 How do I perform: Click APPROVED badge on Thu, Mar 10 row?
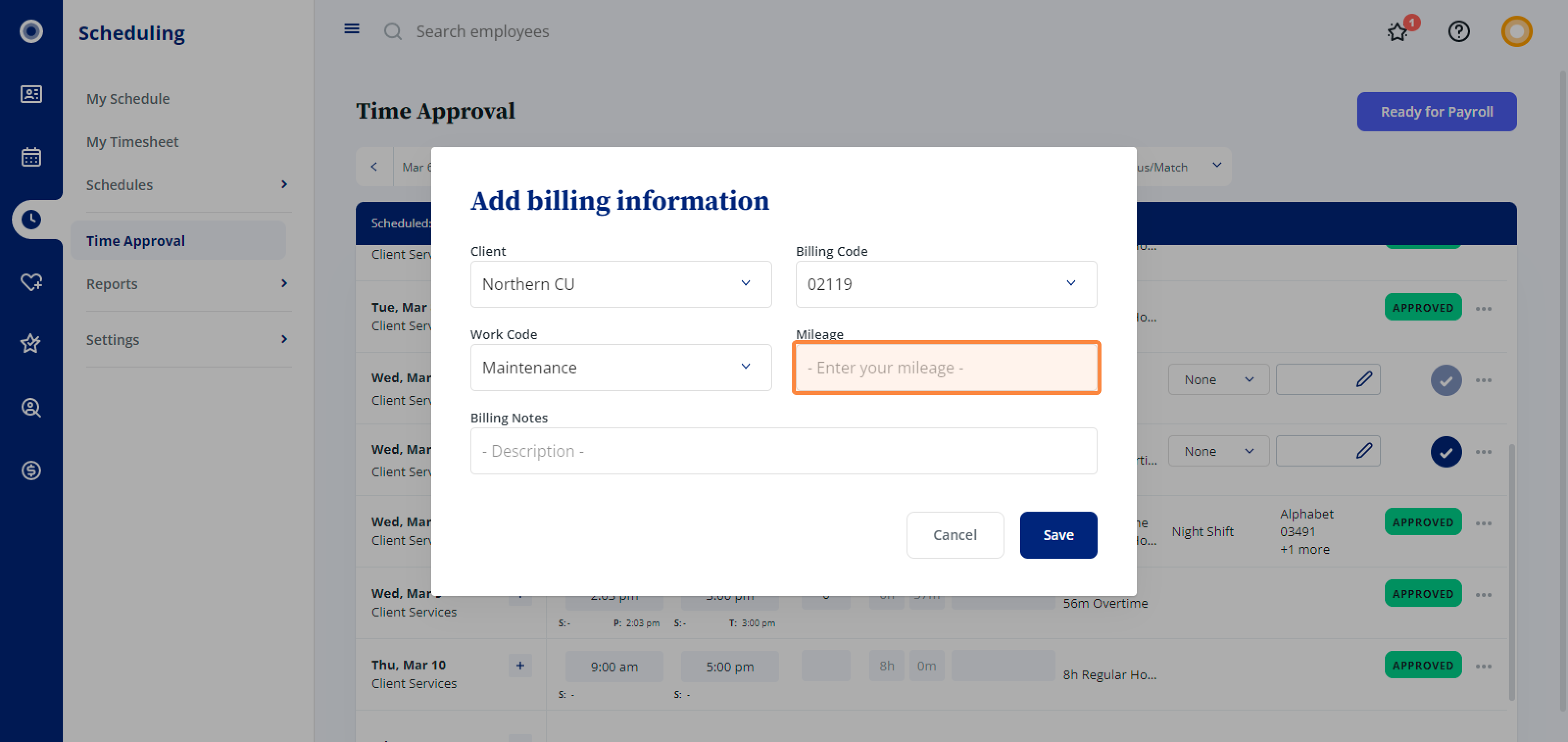point(1422,665)
